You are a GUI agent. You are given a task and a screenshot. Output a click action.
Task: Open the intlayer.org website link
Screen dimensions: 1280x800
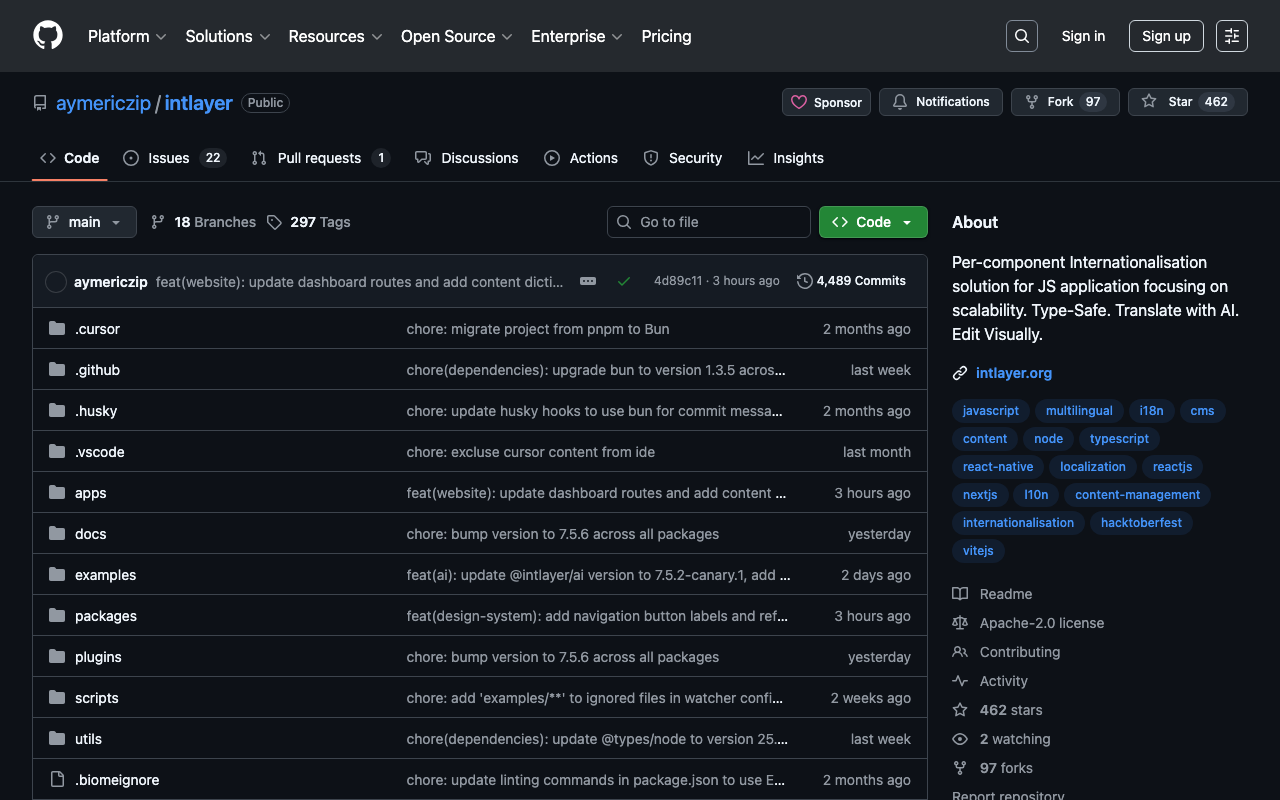tap(1013, 373)
